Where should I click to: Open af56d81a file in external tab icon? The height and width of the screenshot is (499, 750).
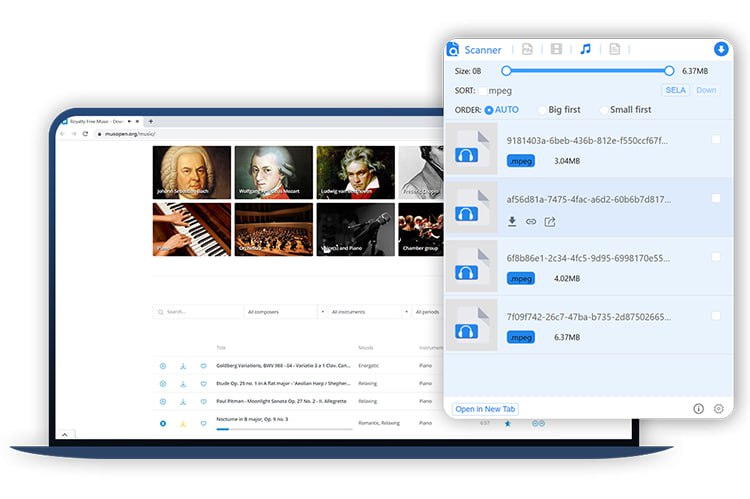click(x=550, y=221)
